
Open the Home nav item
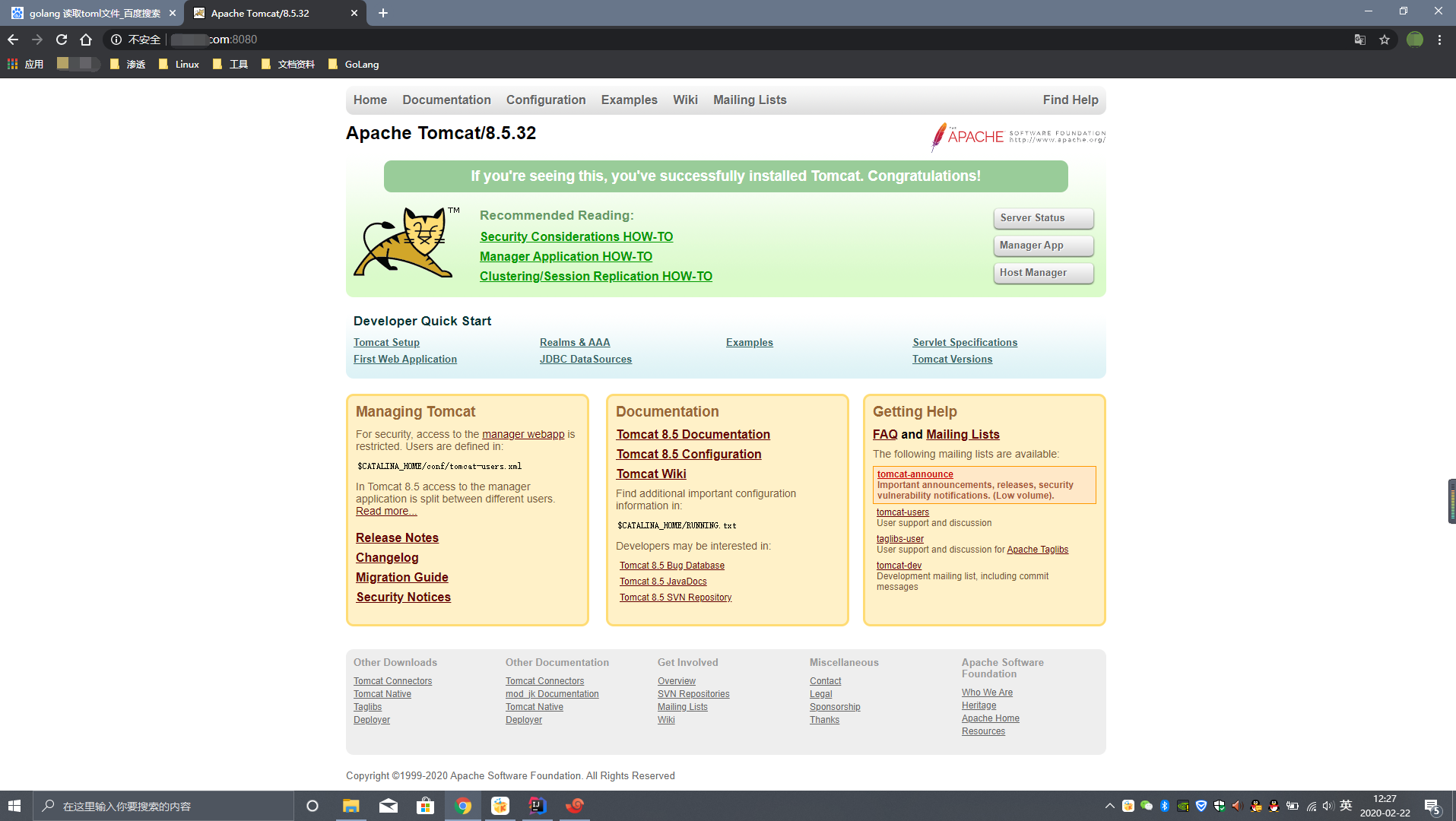pos(370,100)
